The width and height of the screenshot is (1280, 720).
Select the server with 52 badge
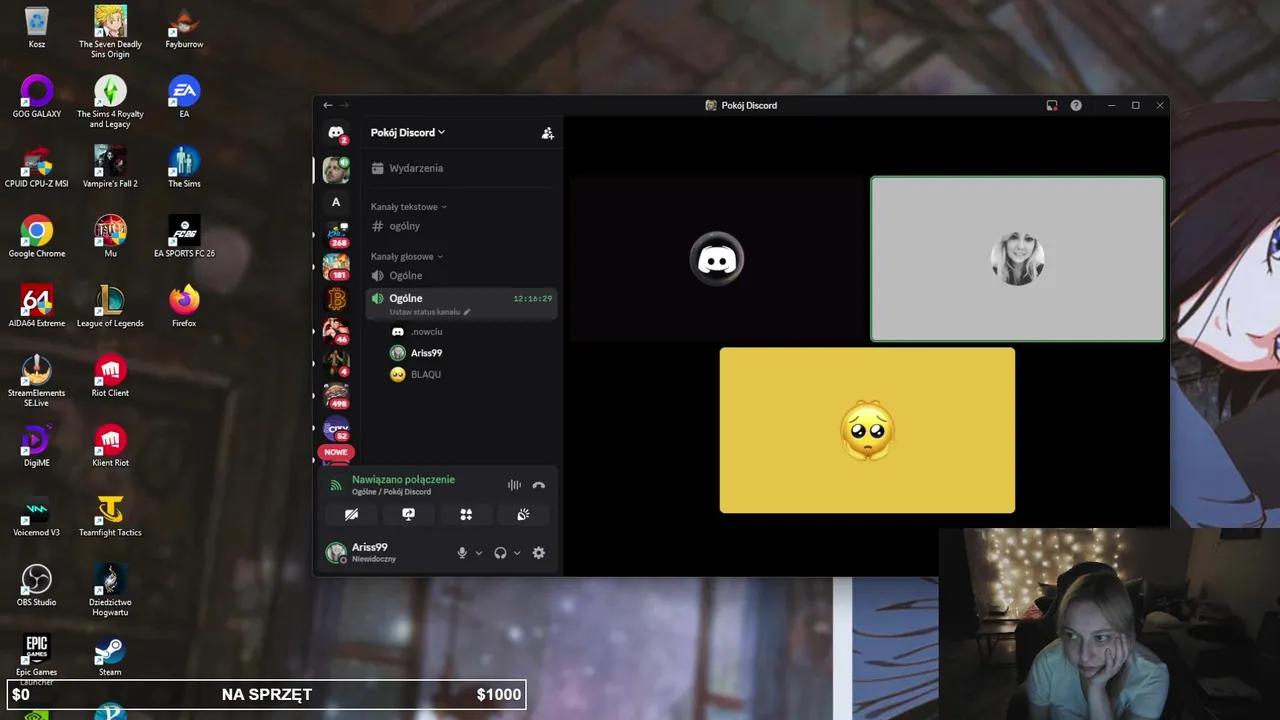pyautogui.click(x=336, y=429)
